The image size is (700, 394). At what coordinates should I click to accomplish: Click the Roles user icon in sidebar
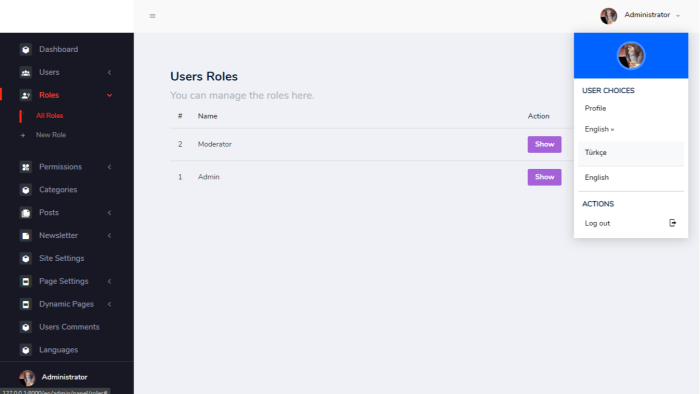click(x=25, y=95)
